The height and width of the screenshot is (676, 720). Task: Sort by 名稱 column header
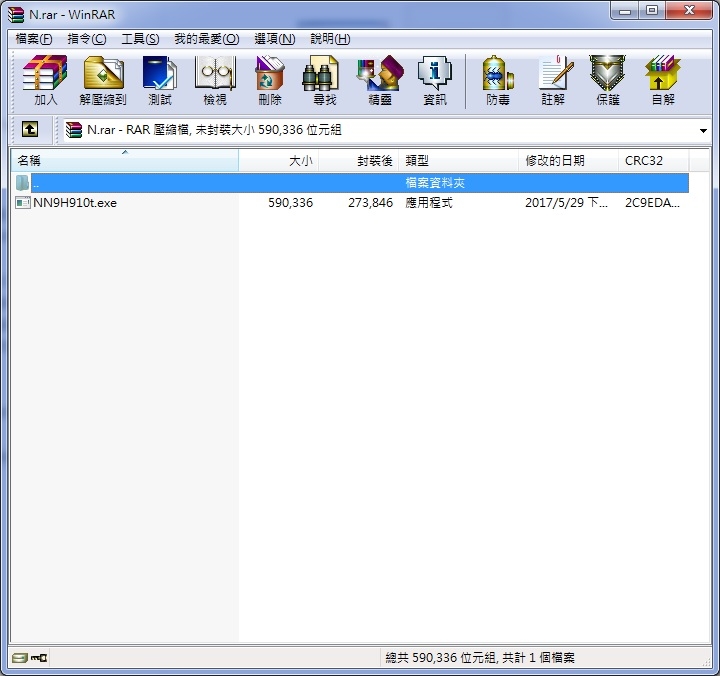click(x=124, y=161)
